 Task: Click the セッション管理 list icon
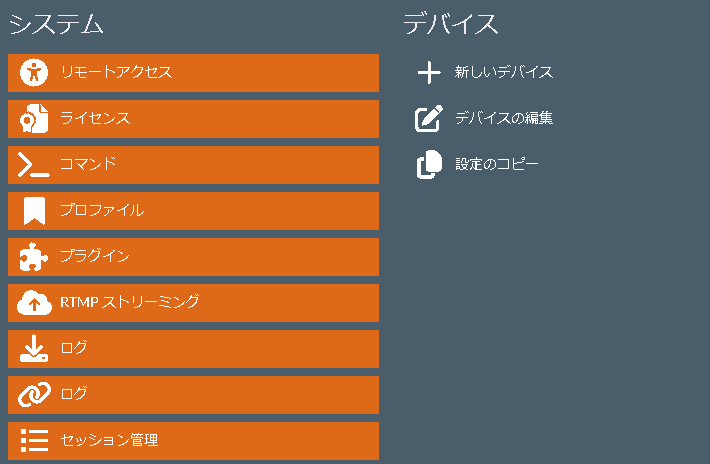click(x=34, y=440)
